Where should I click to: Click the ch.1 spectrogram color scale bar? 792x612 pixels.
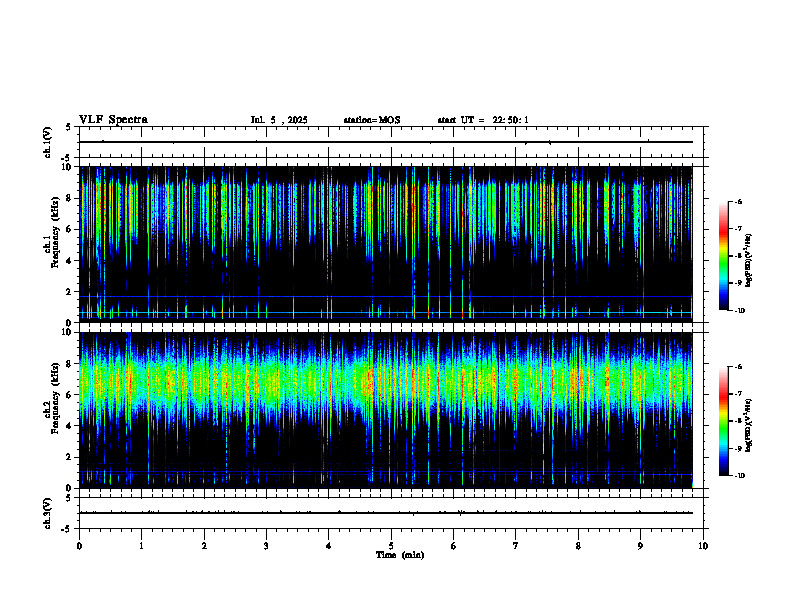(724, 256)
